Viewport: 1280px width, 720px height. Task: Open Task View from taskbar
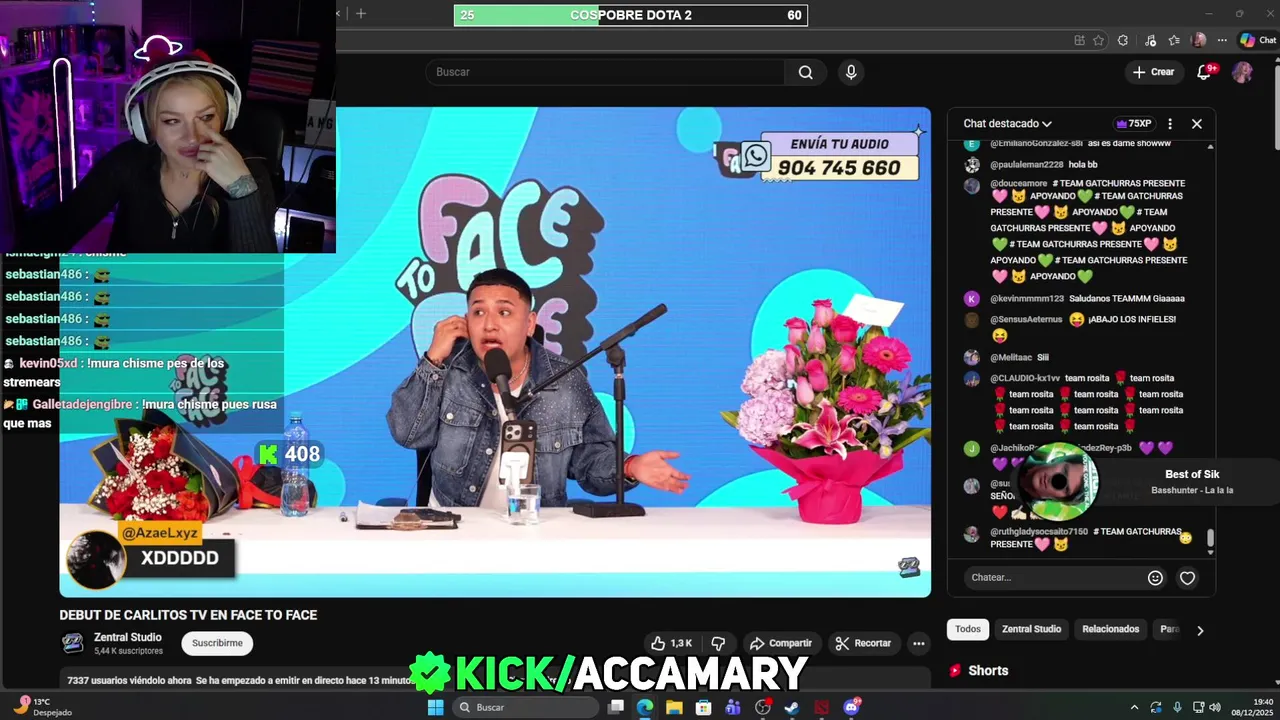click(616, 707)
